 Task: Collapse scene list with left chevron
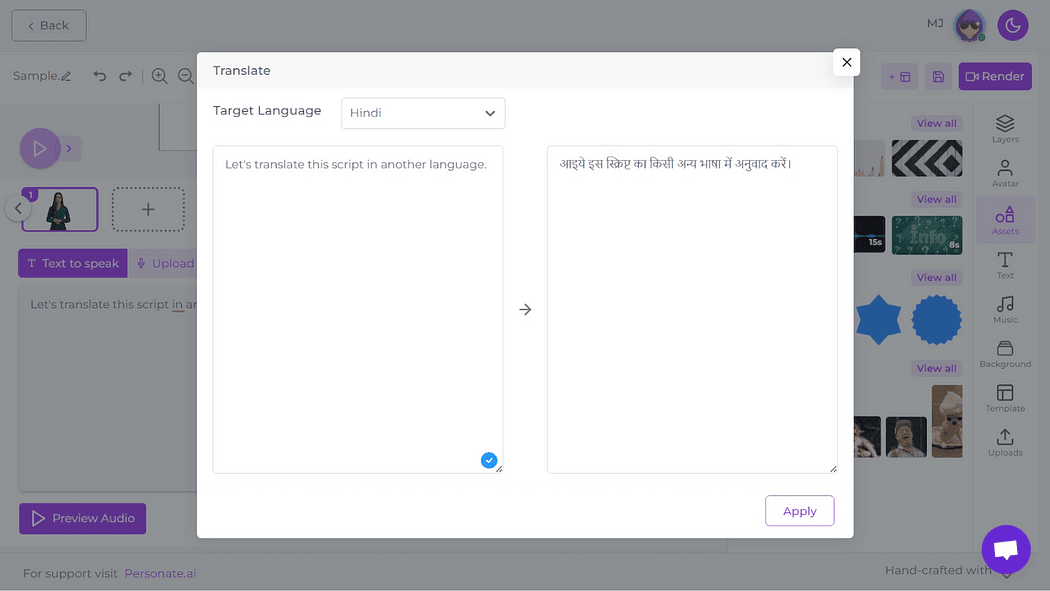17,209
